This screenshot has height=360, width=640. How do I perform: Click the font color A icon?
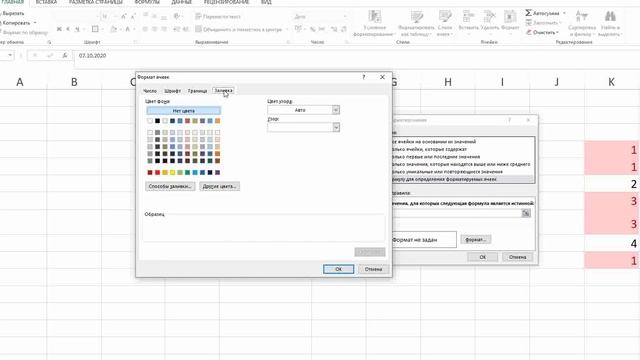[127, 29]
